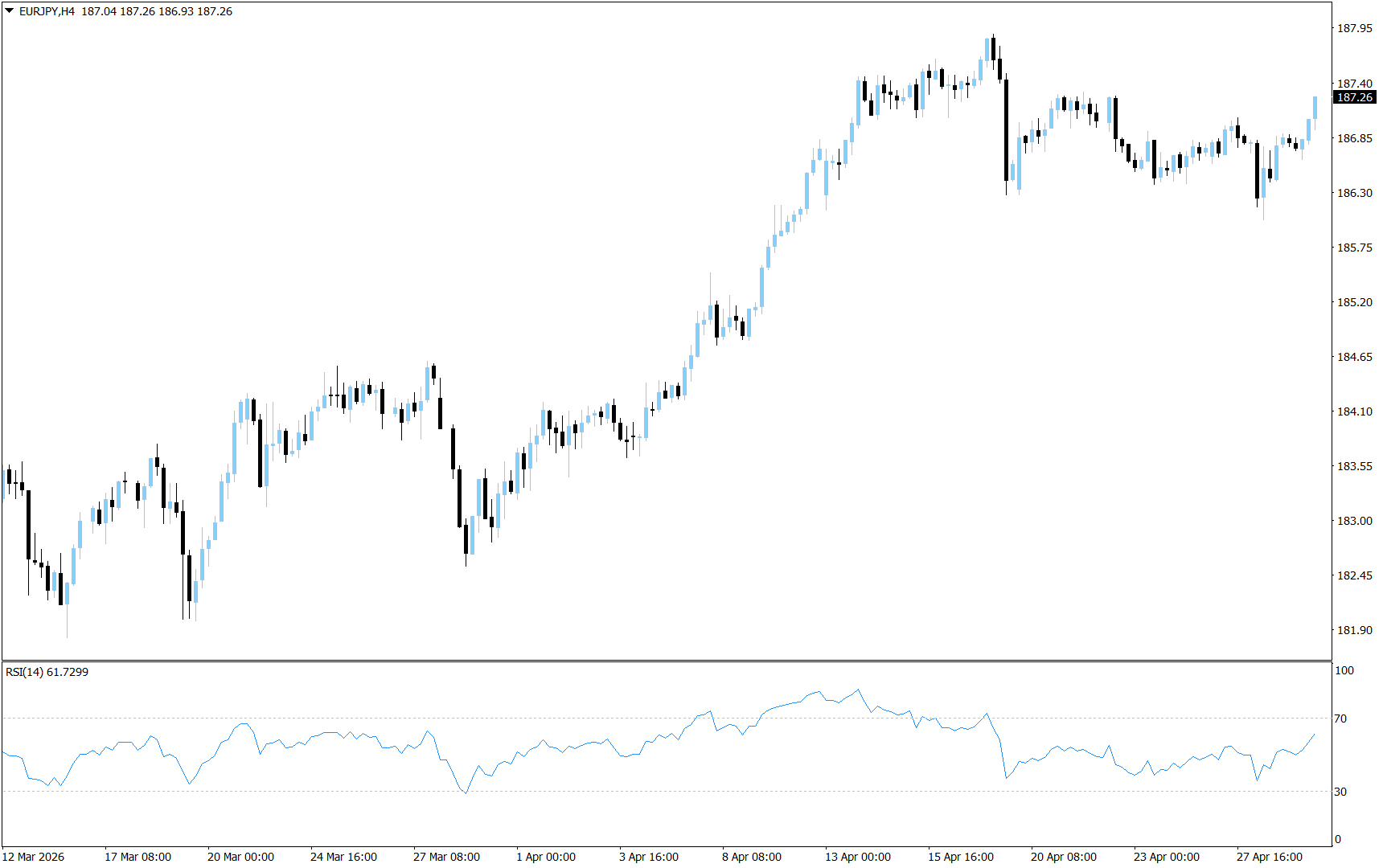Viewport: 1383px width, 868px height.
Task: Select the 12 Mar 2026 axis label
Action: (x=35, y=857)
